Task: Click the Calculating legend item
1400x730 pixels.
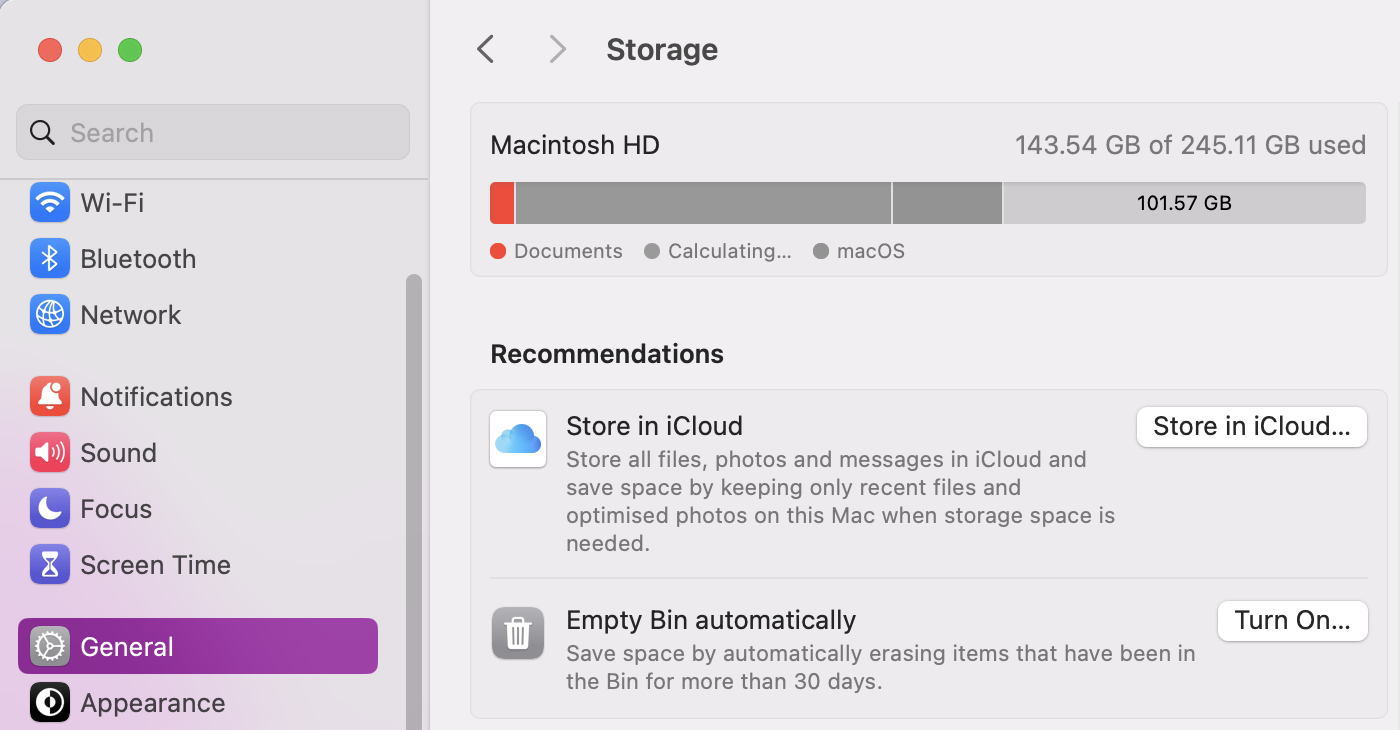Action: click(x=717, y=251)
